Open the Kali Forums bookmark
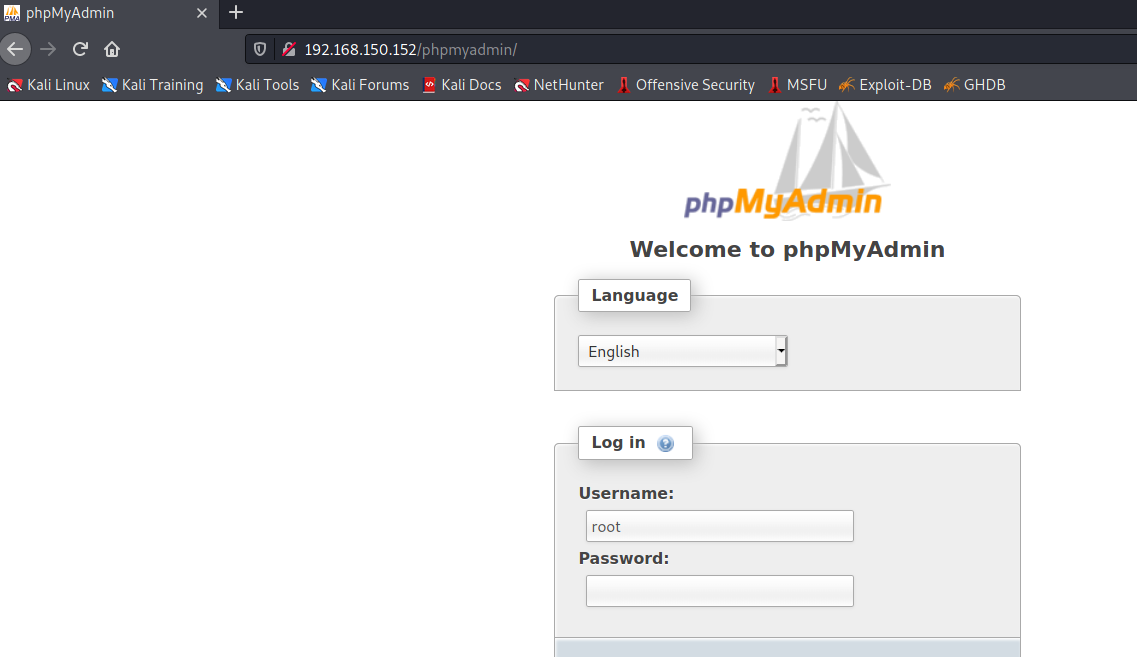Image resolution: width=1137 pixels, height=657 pixels. pyautogui.click(x=360, y=85)
